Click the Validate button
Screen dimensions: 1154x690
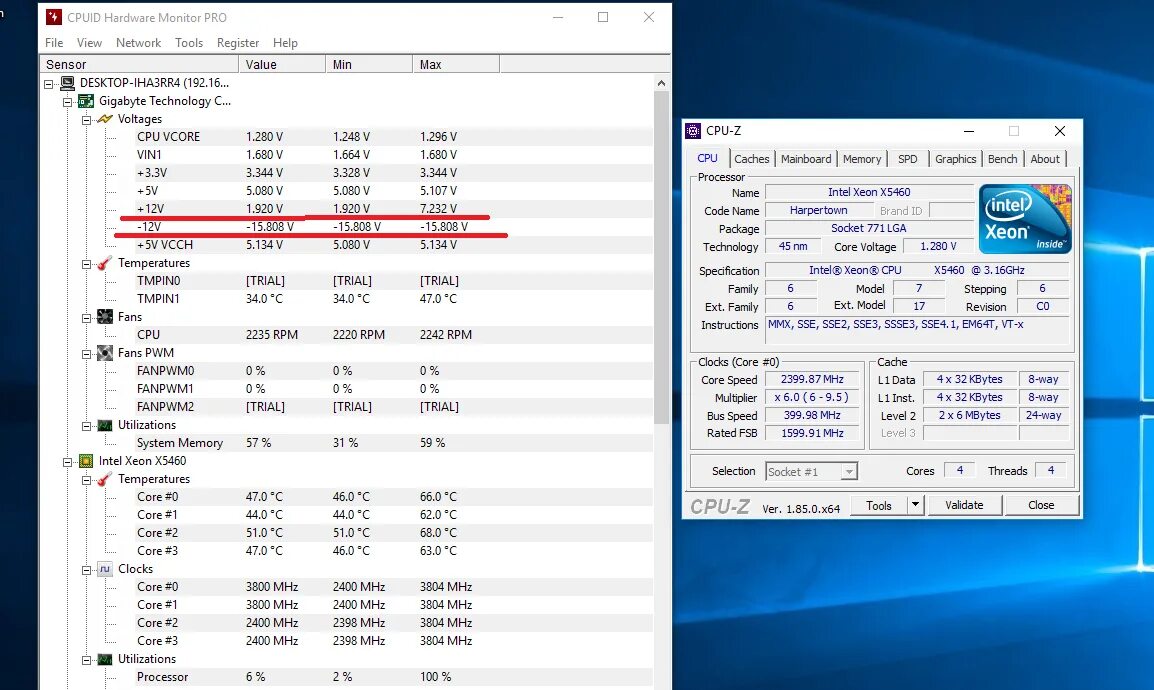coord(964,505)
